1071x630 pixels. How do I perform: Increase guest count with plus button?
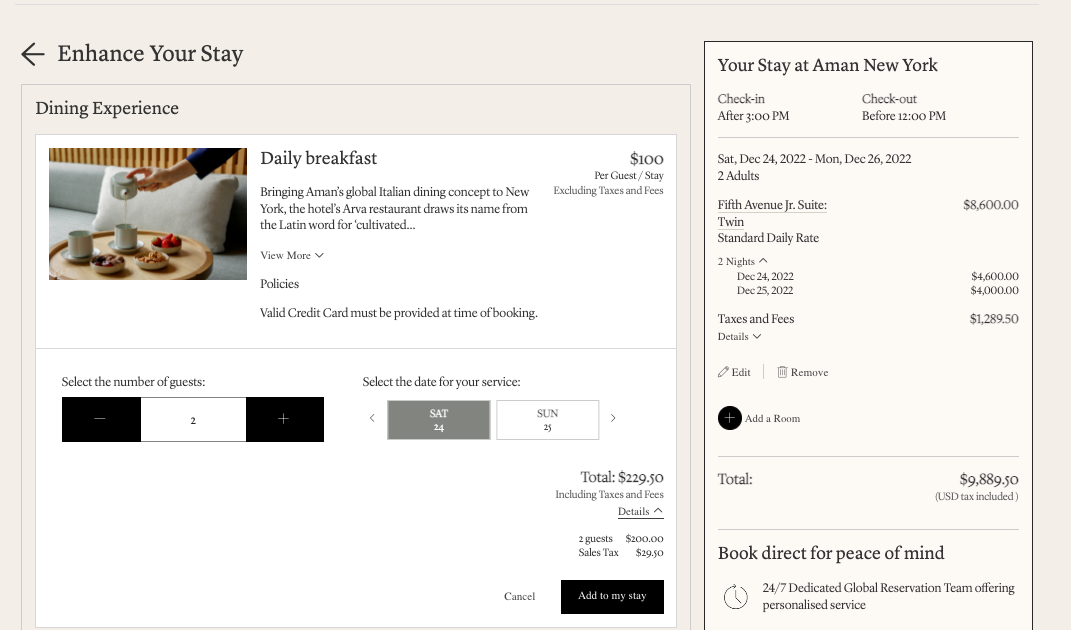coord(284,419)
